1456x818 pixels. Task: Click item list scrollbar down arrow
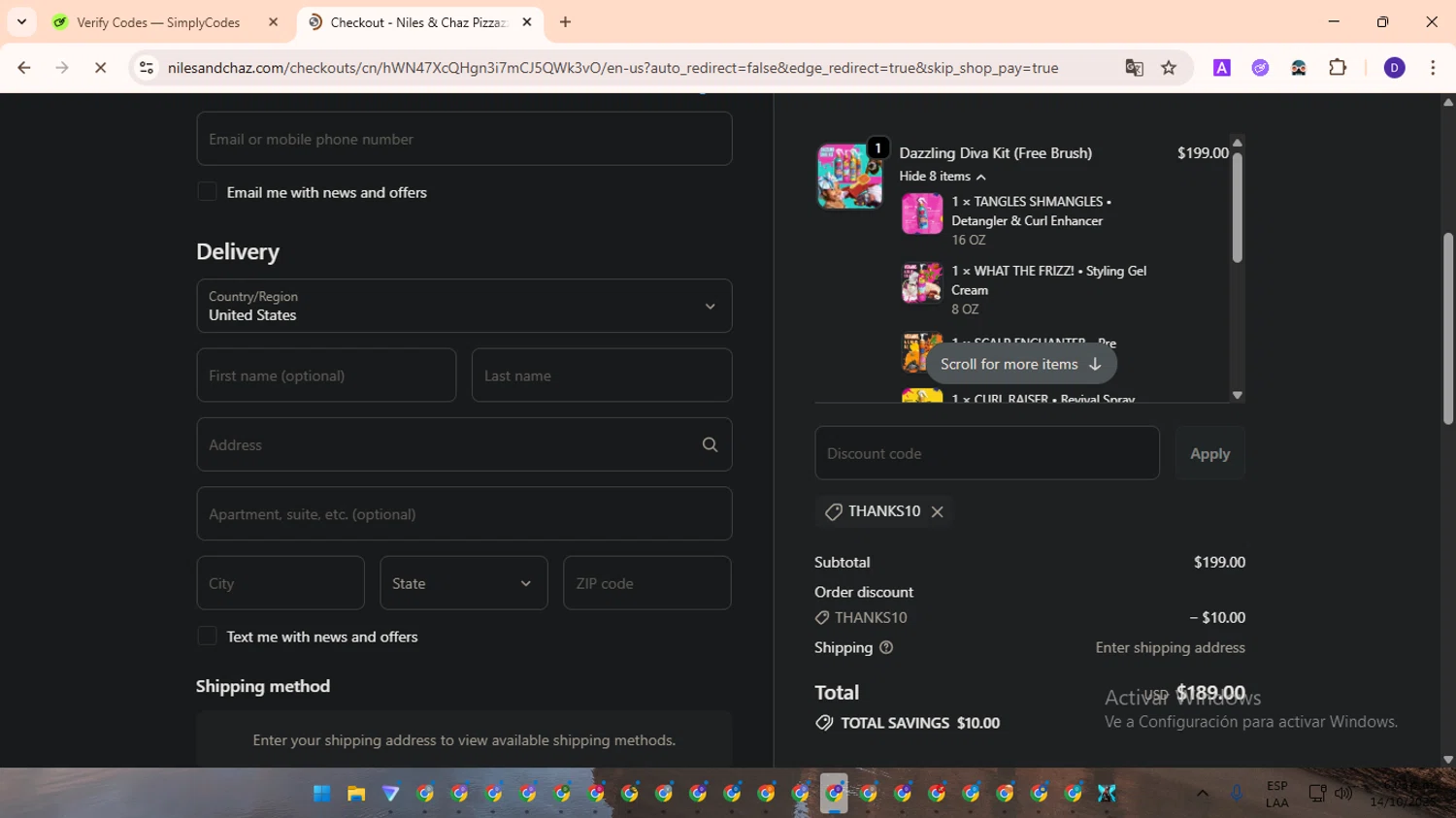1237,395
